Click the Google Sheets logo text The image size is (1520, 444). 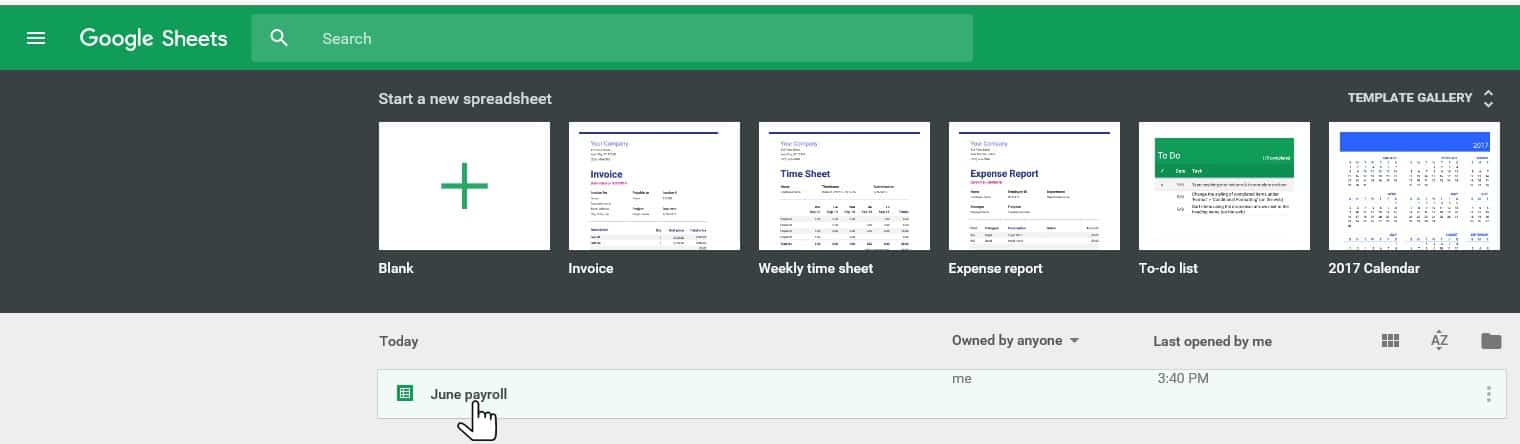154,38
